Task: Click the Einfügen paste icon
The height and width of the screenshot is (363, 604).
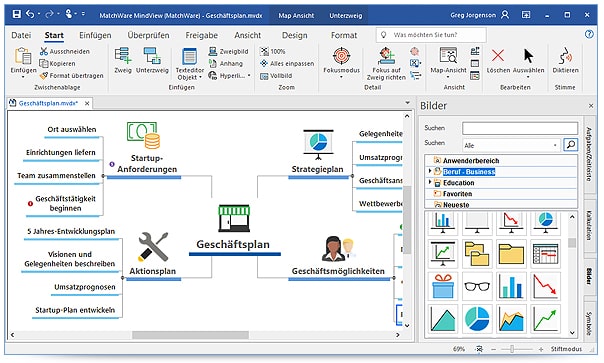Action: coord(23,56)
